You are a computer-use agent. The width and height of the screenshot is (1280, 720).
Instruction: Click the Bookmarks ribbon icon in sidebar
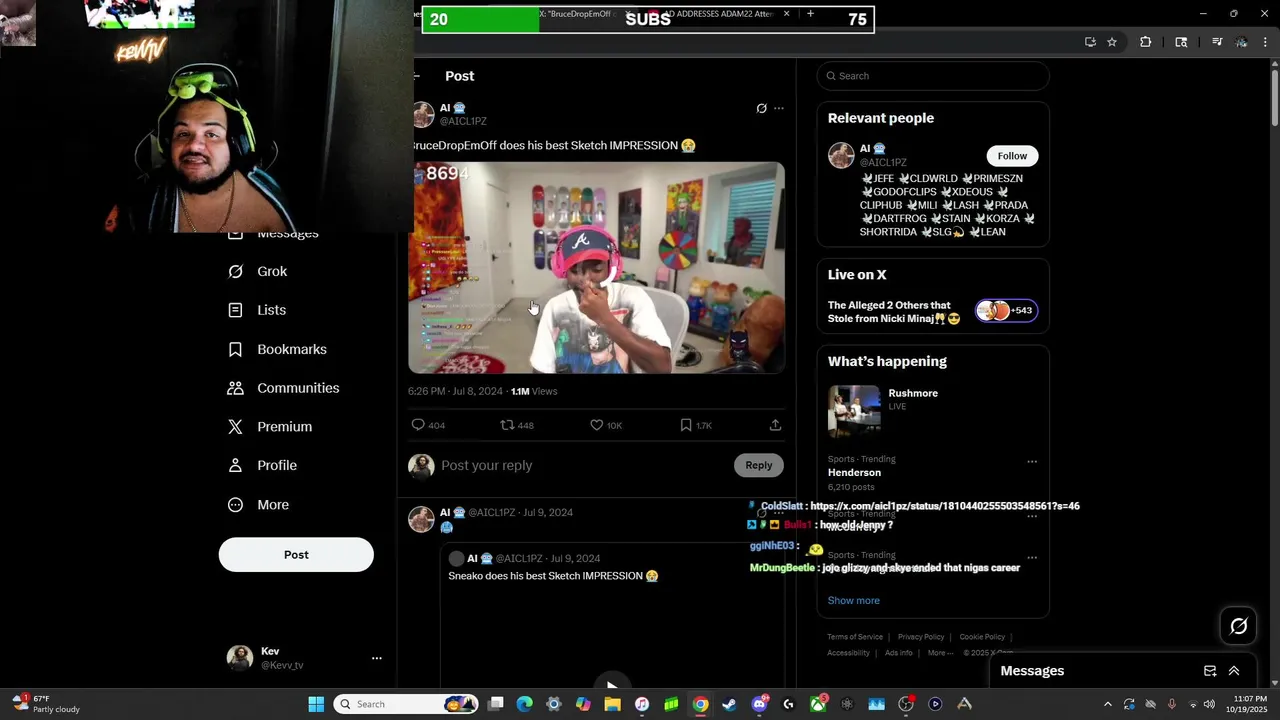pos(235,349)
